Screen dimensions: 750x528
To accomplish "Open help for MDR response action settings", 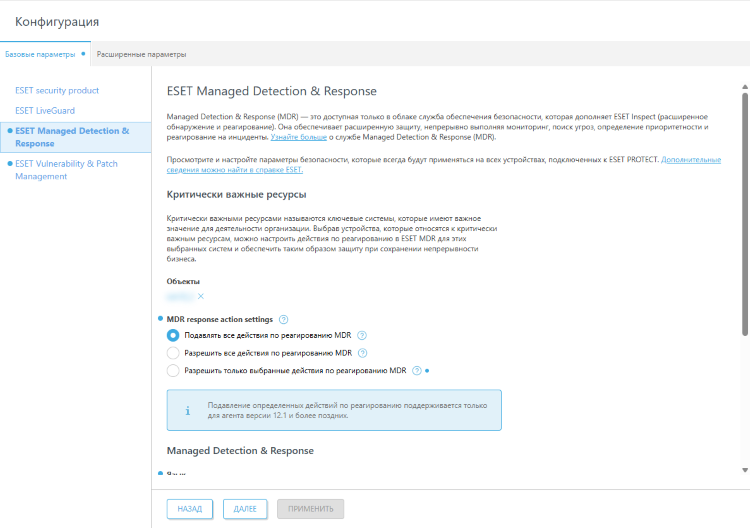I will click(x=284, y=319).
